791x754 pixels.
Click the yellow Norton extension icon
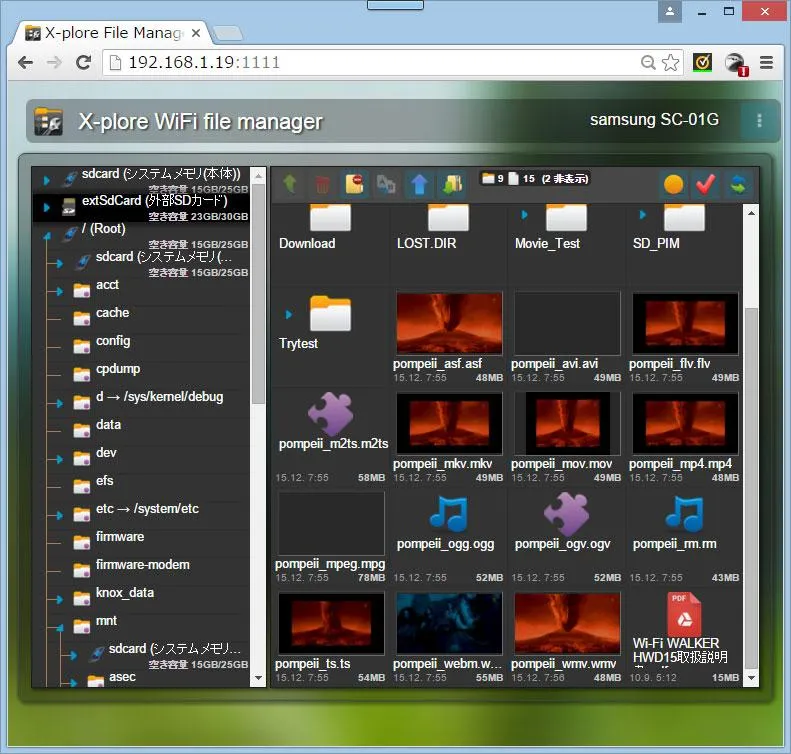703,63
